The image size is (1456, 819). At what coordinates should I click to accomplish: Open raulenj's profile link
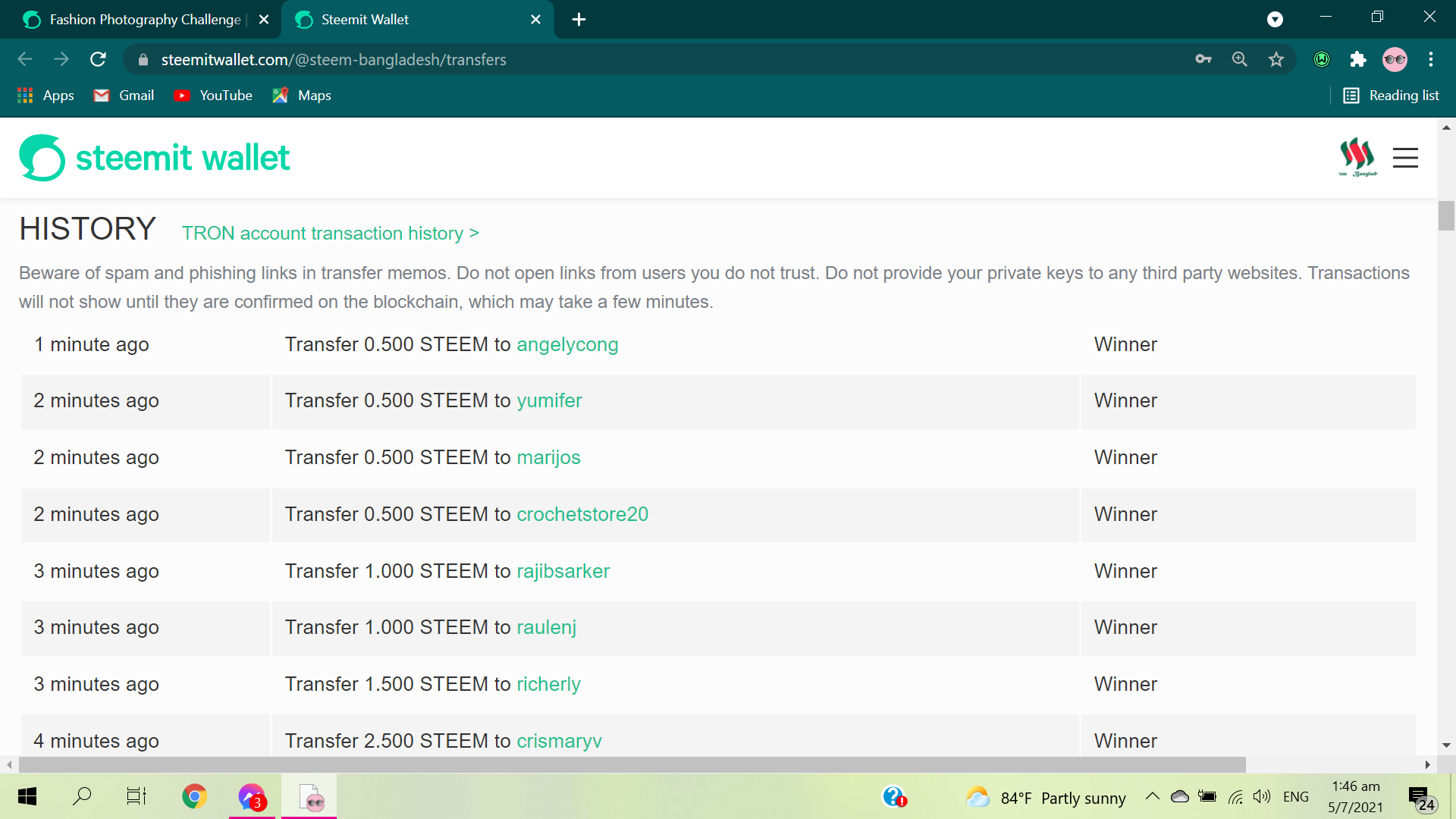[546, 627]
